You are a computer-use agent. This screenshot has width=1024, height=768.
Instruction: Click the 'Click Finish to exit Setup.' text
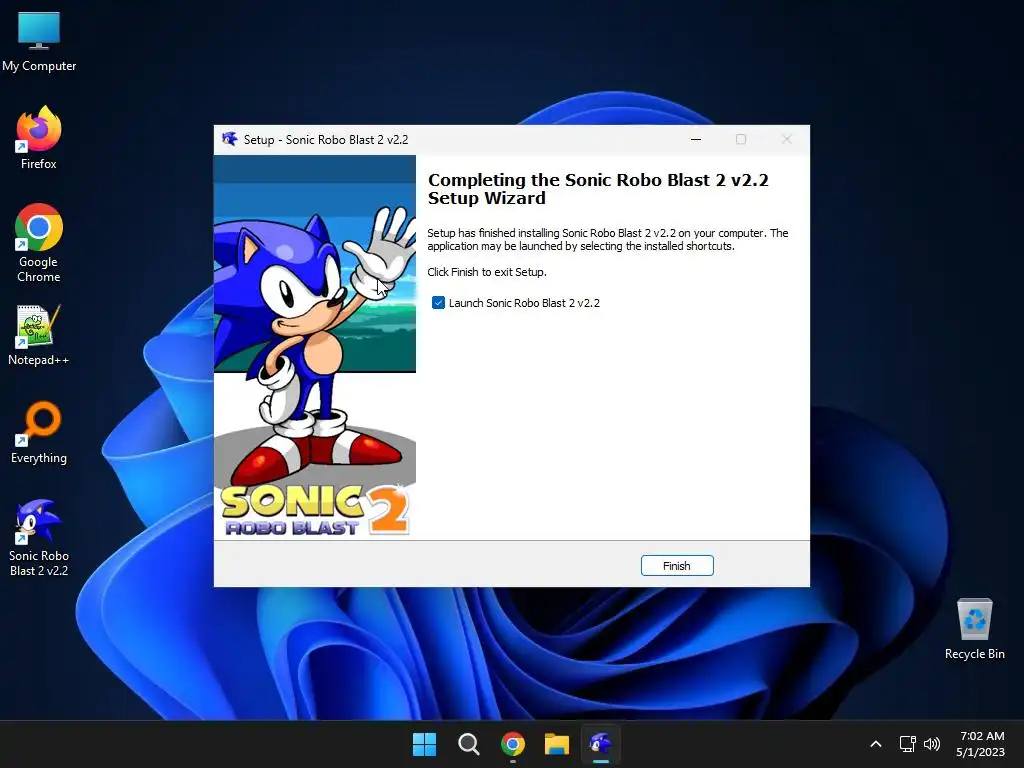[x=487, y=272]
